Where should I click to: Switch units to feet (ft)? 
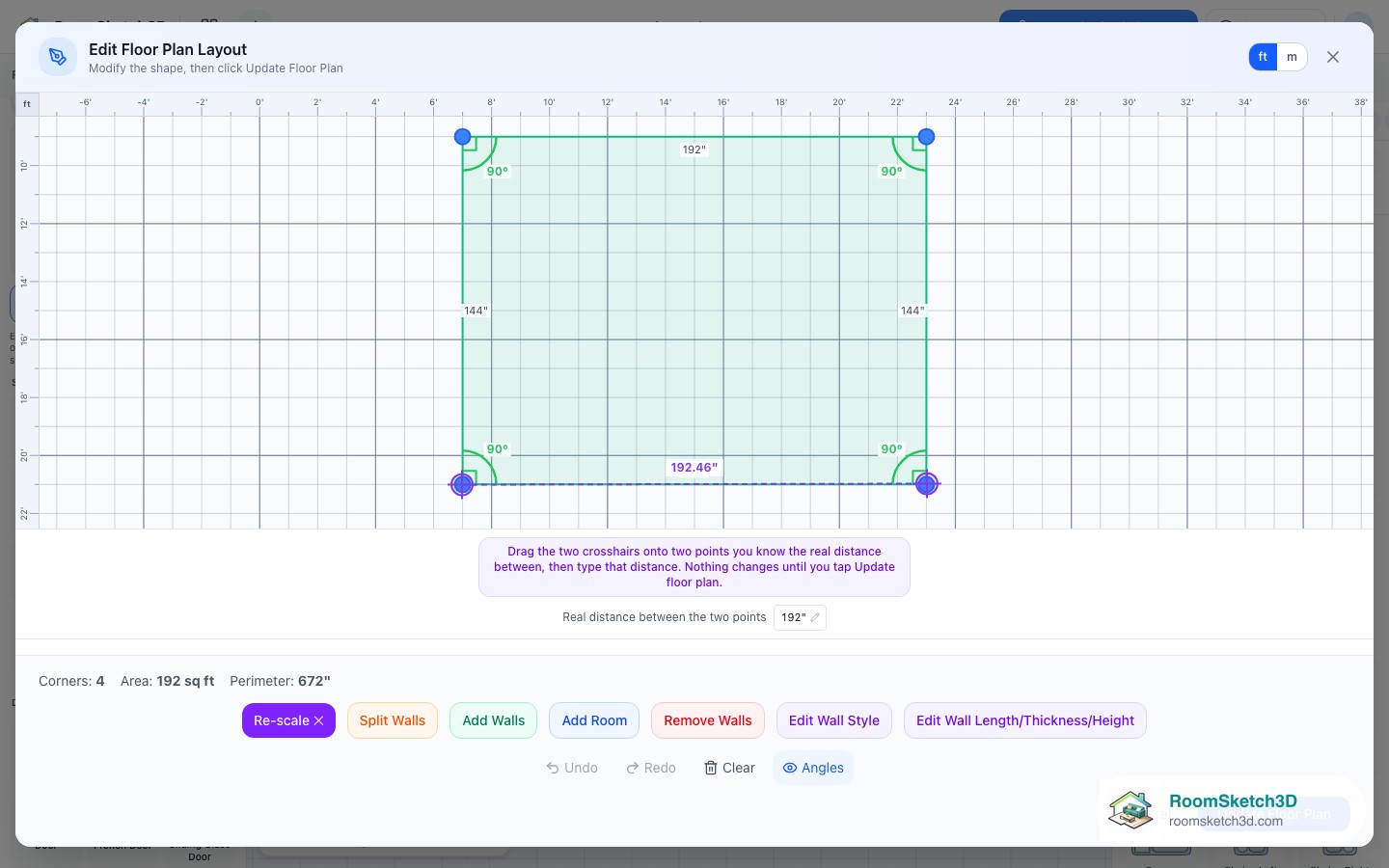point(1263,57)
